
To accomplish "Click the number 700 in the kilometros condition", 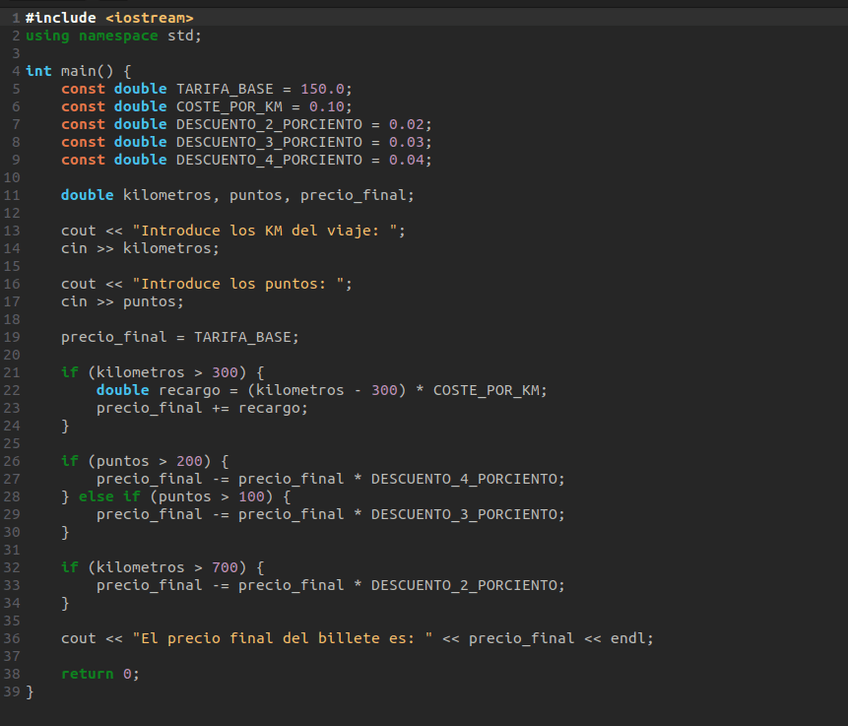I will [225, 567].
